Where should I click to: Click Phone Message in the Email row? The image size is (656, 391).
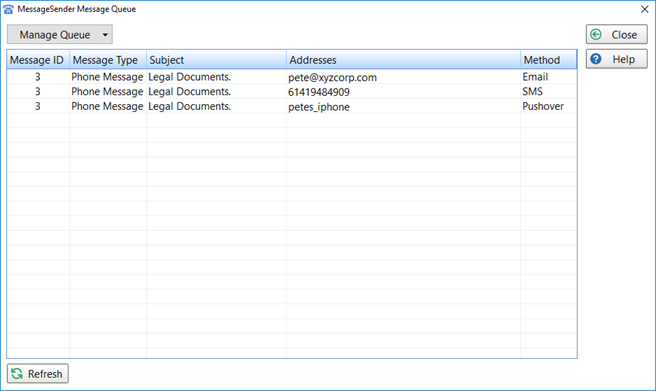pos(107,77)
